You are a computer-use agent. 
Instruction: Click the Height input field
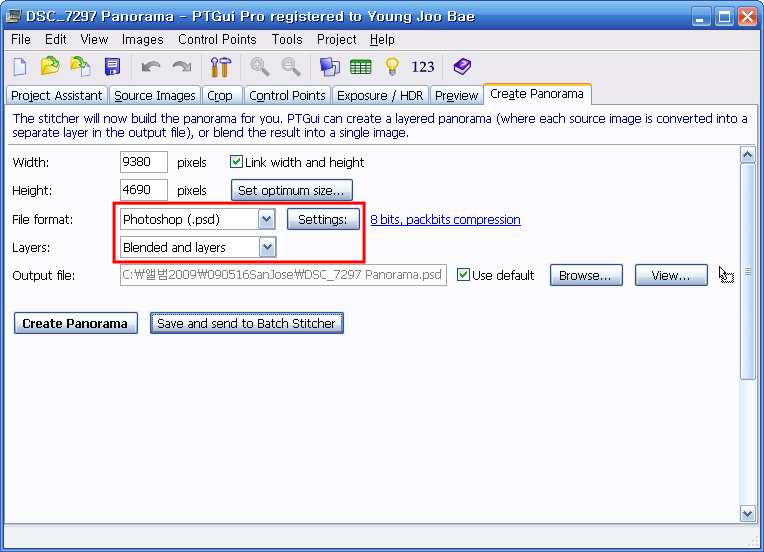143,190
